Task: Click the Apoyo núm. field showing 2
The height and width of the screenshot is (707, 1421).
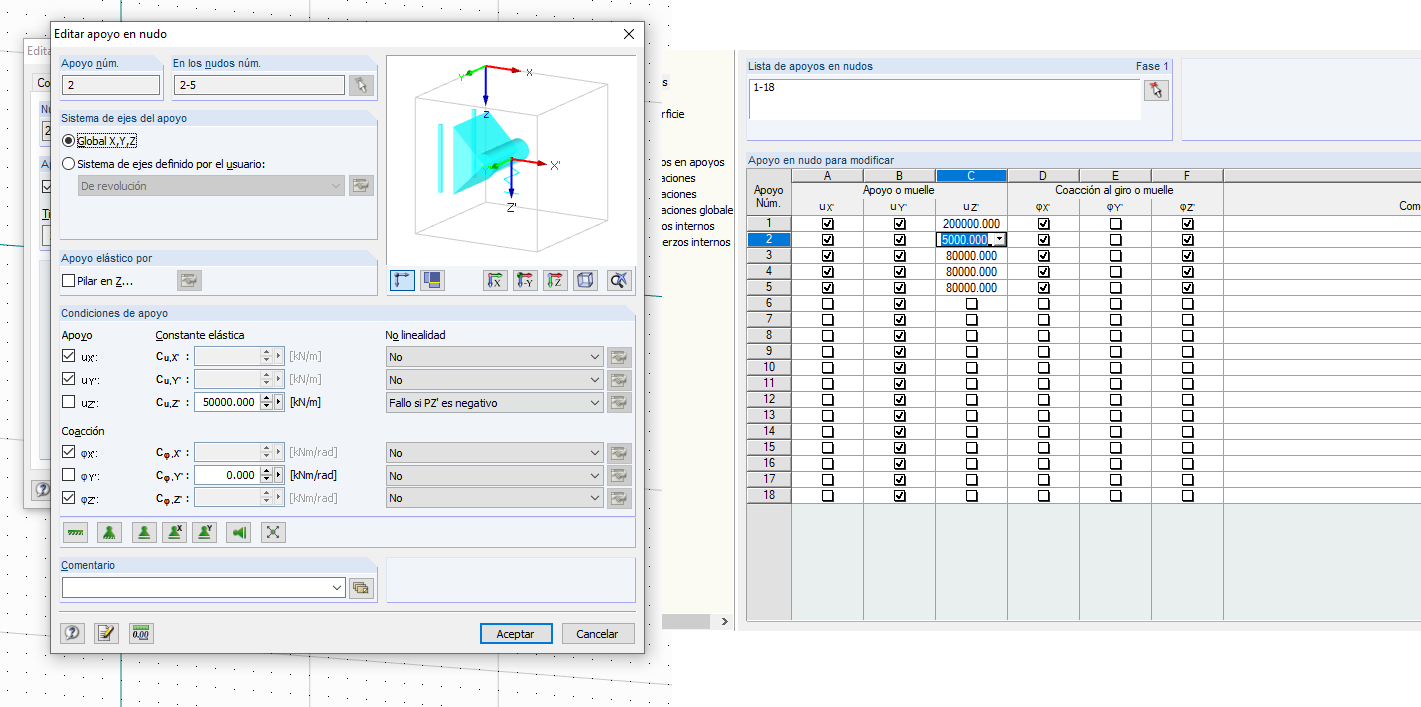Action: click(x=111, y=85)
